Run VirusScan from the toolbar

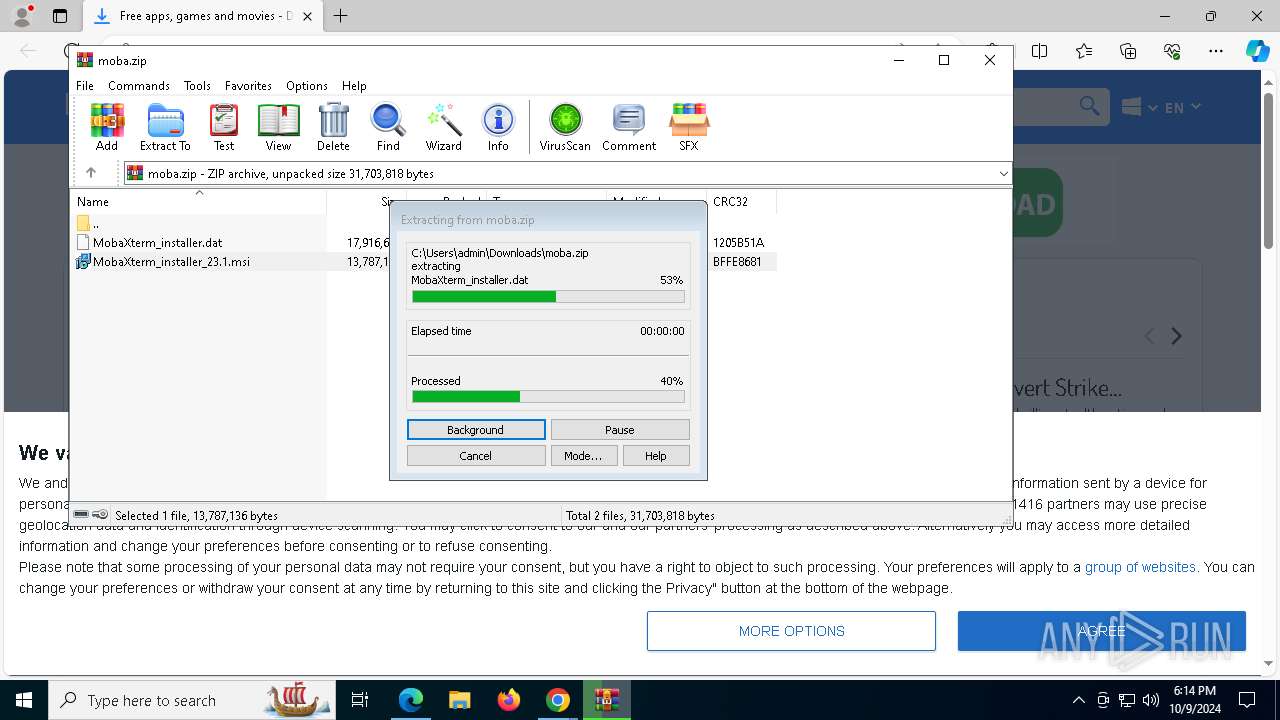[x=565, y=127]
